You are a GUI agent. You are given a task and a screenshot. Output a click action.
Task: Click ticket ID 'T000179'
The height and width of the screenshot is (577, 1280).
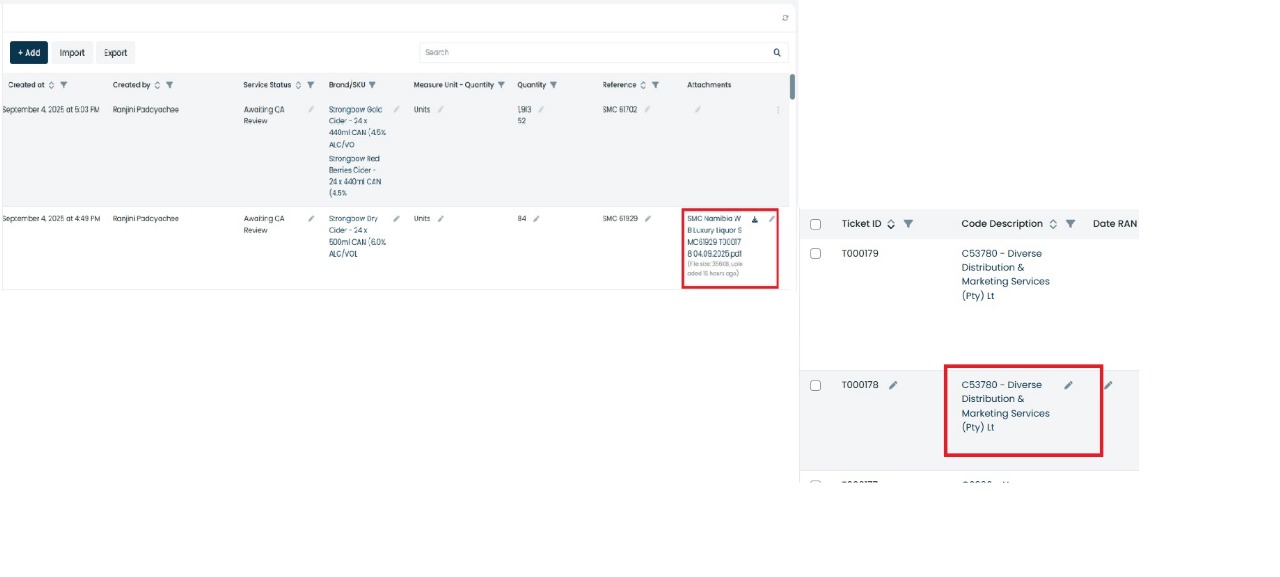pos(860,254)
